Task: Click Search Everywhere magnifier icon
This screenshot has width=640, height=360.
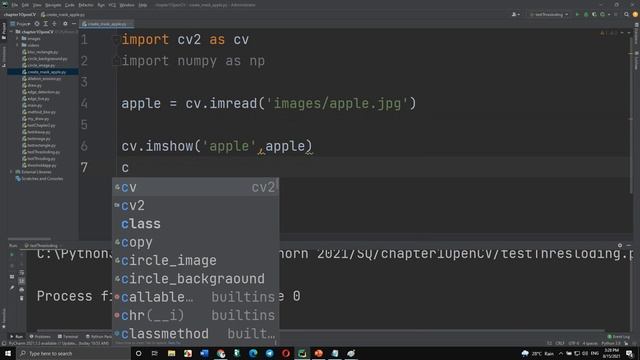Action: point(627,15)
